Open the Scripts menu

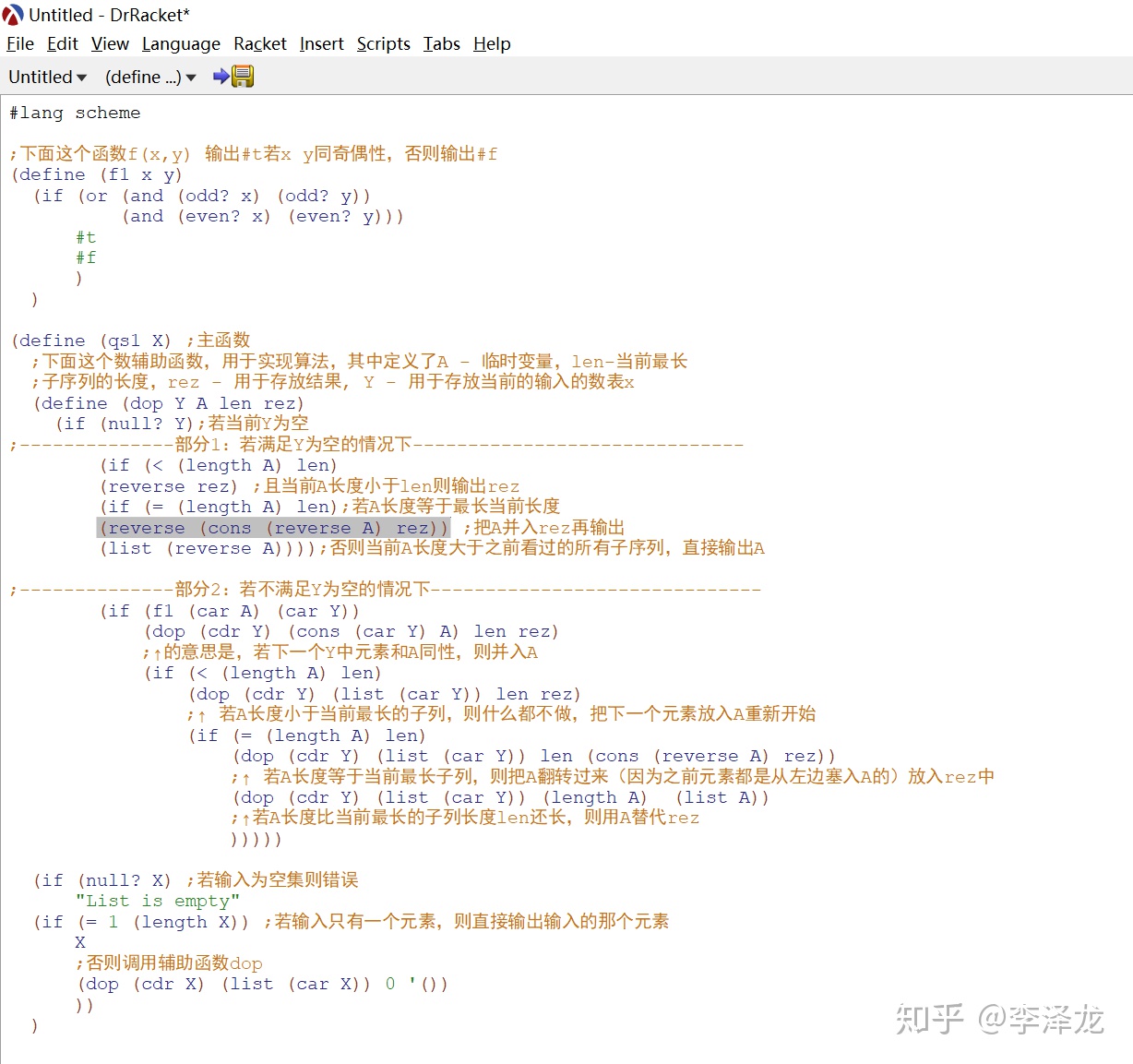pyautogui.click(x=383, y=43)
